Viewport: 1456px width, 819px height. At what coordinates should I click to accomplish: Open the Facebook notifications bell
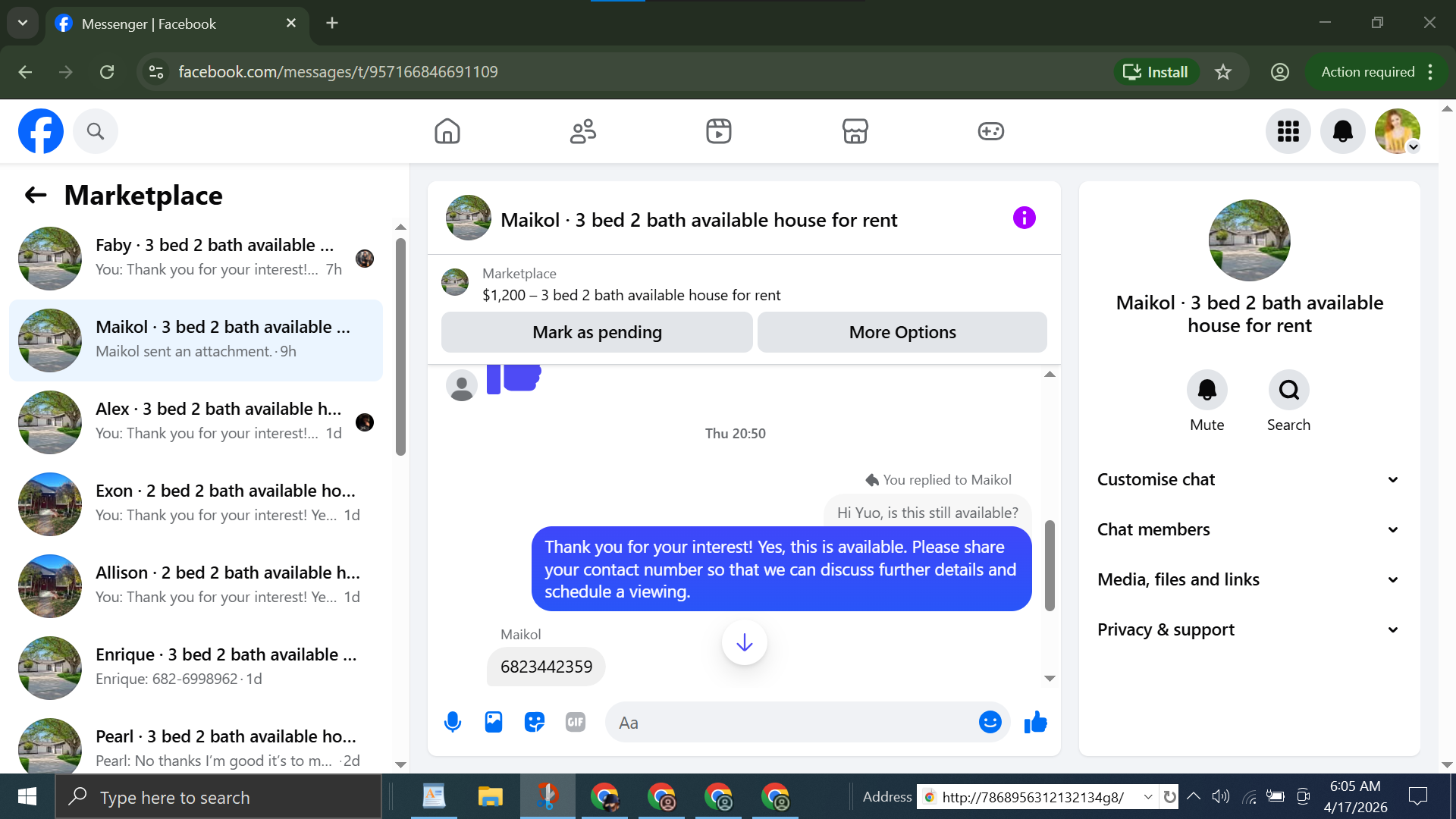point(1342,131)
